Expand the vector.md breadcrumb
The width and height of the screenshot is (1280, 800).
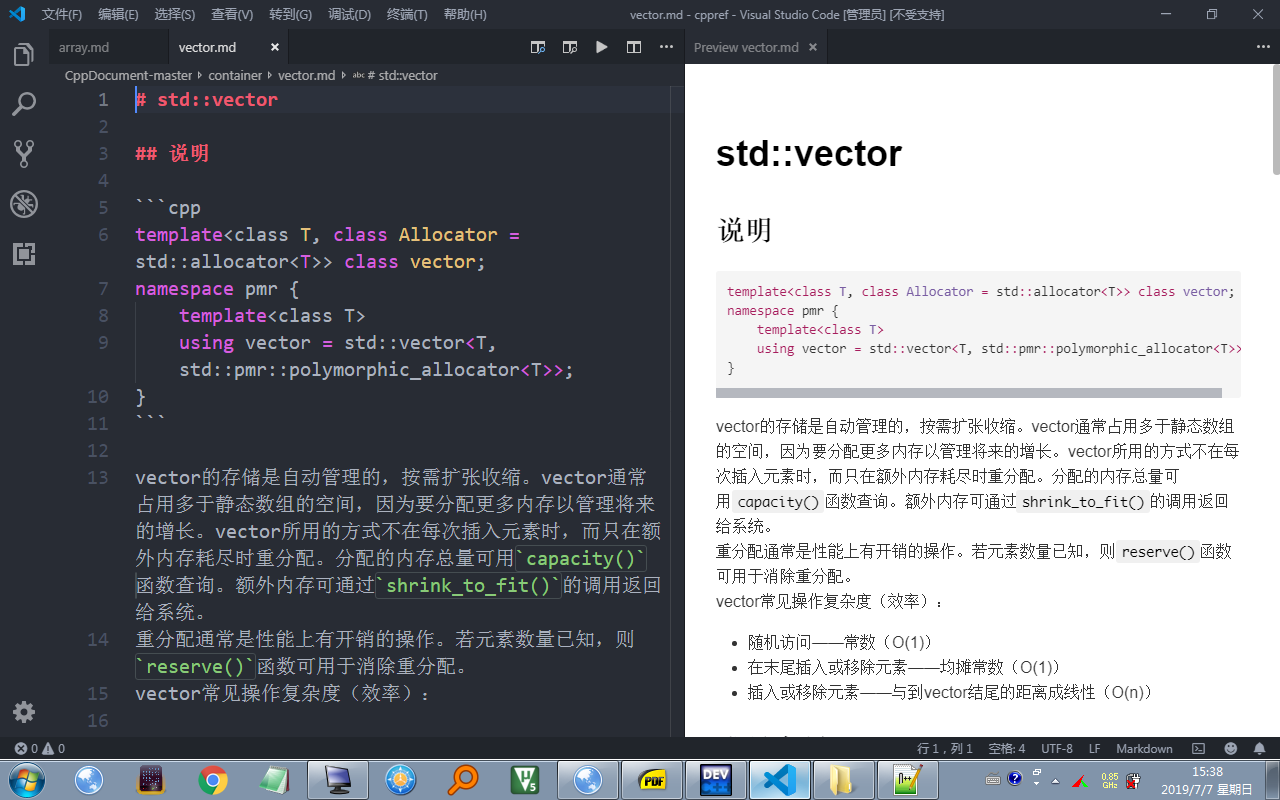[307, 75]
